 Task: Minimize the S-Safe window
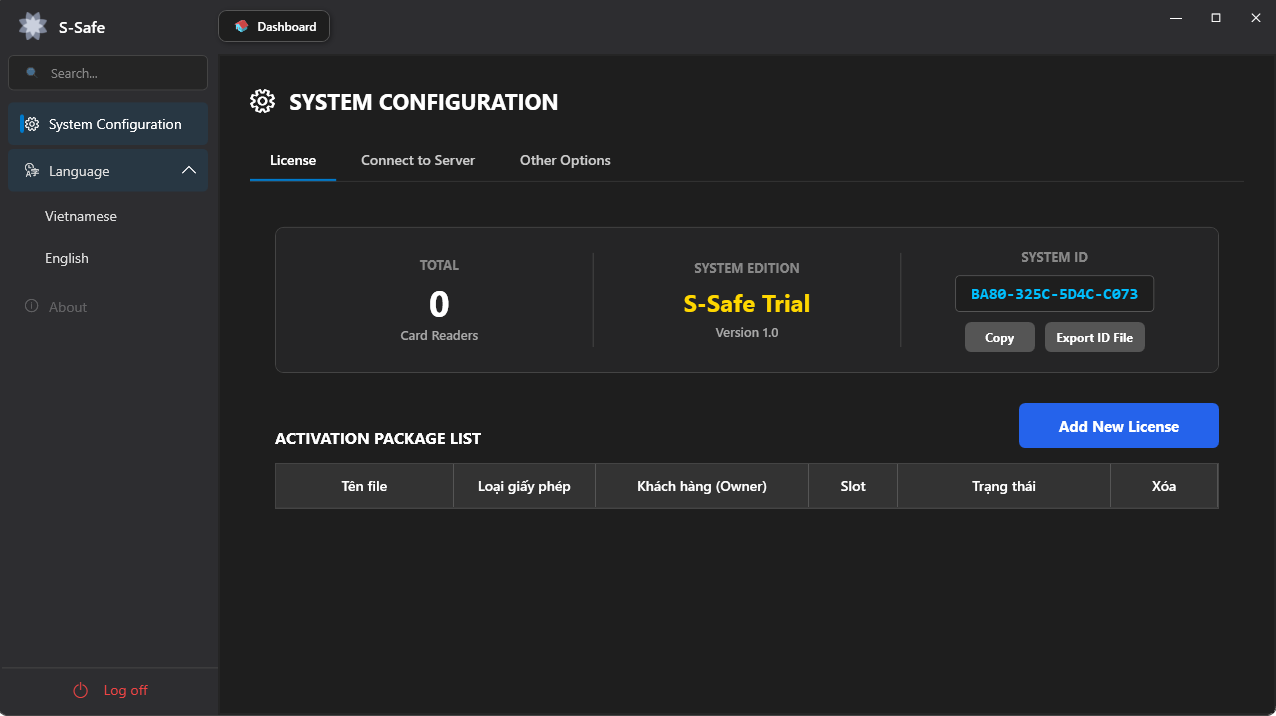[1177, 18]
